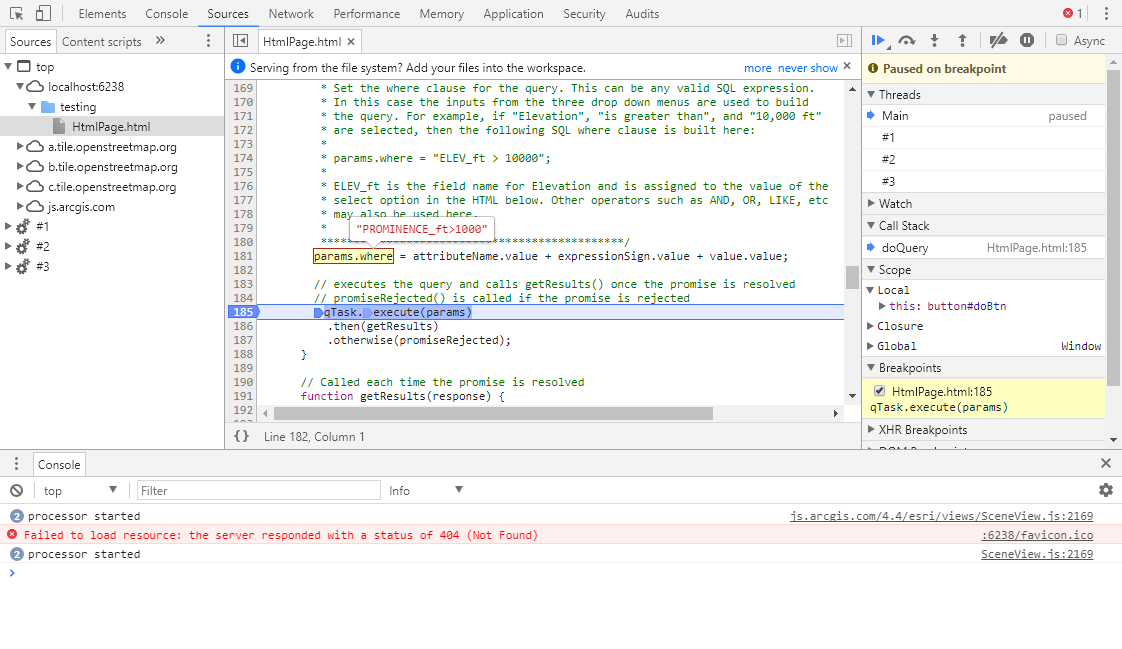Collapse the top frame tree node
Viewport: 1122px width, 649px height.
8,67
